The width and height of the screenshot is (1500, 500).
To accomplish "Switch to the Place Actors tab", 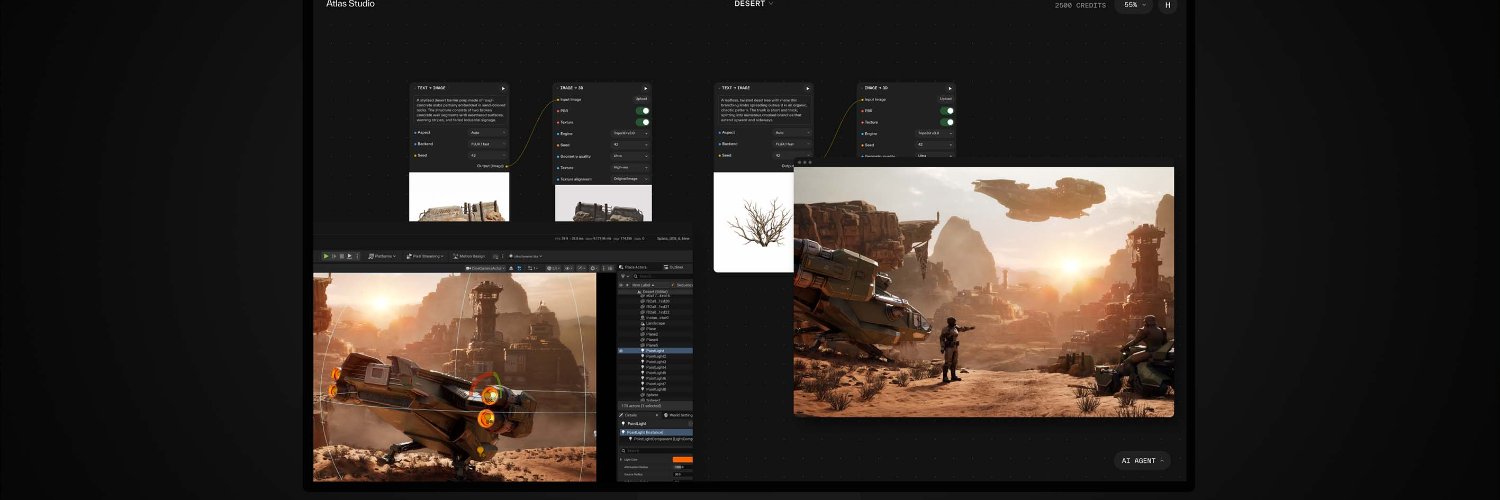I will pos(635,267).
